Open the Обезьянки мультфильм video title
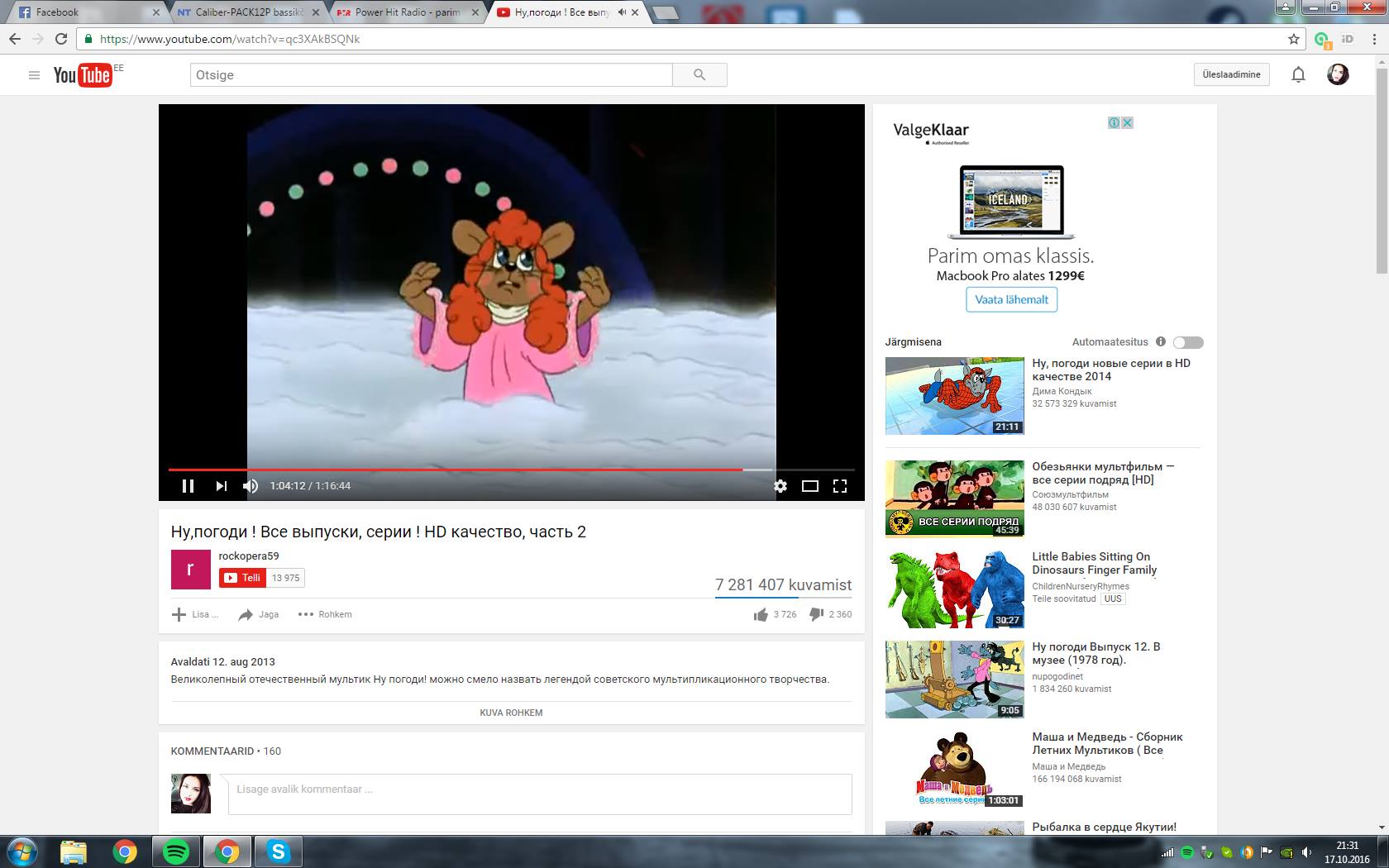1389x868 pixels. (1103, 473)
